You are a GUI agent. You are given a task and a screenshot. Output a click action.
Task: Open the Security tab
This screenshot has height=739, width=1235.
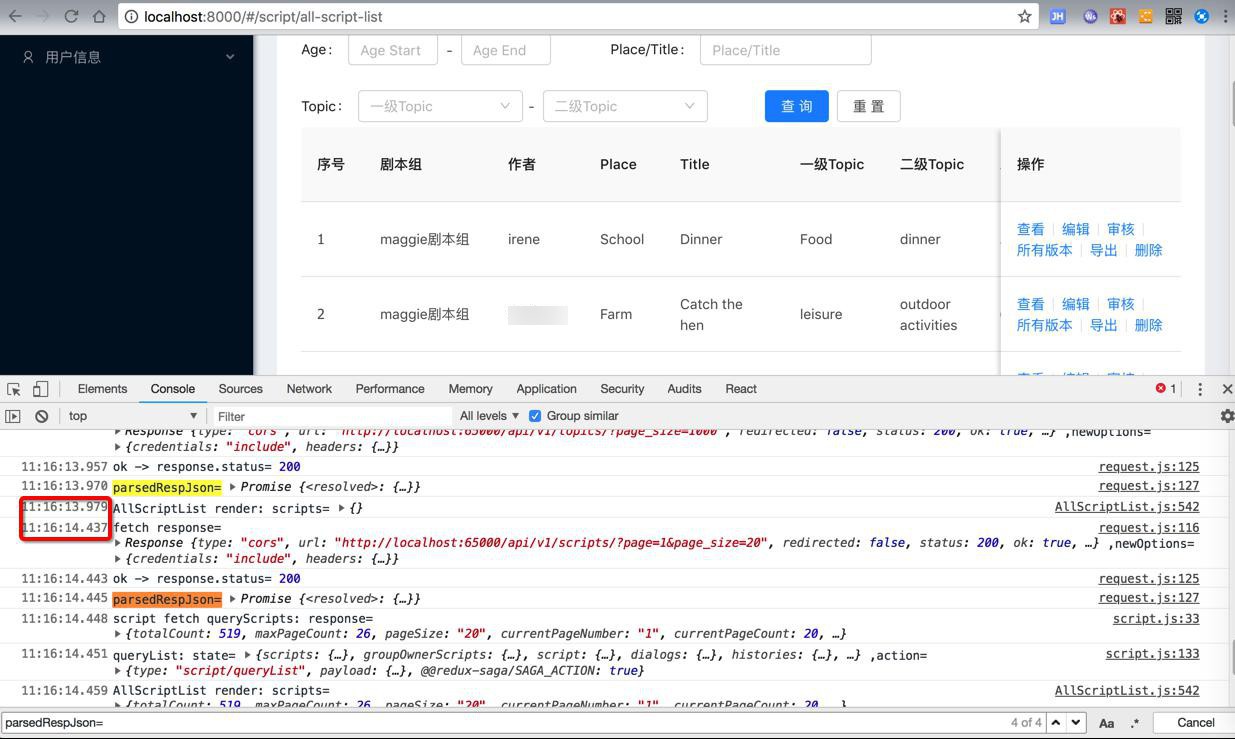[x=622, y=389]
